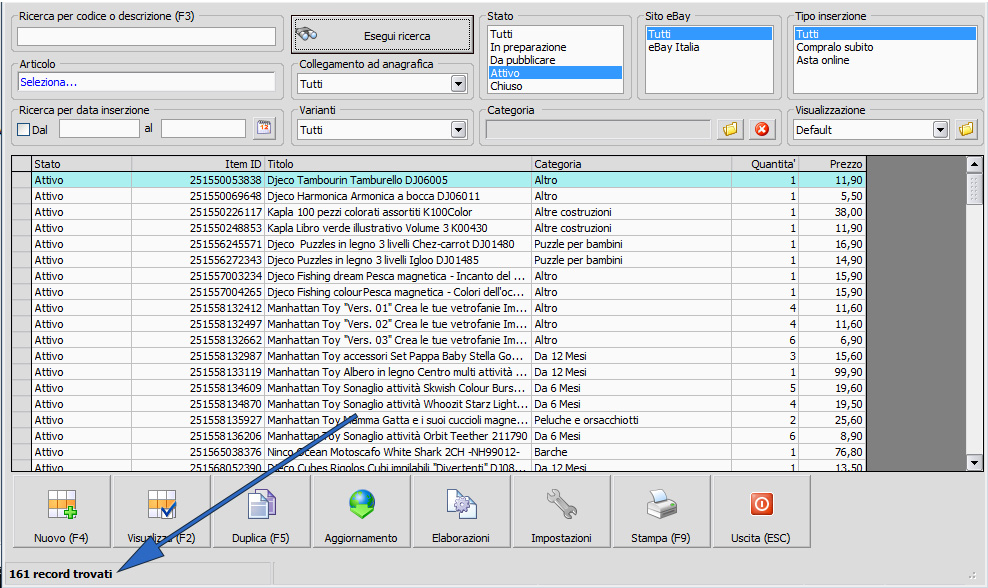
Task: Select Tutti in Stato list
Action: (x=555, y=33)
